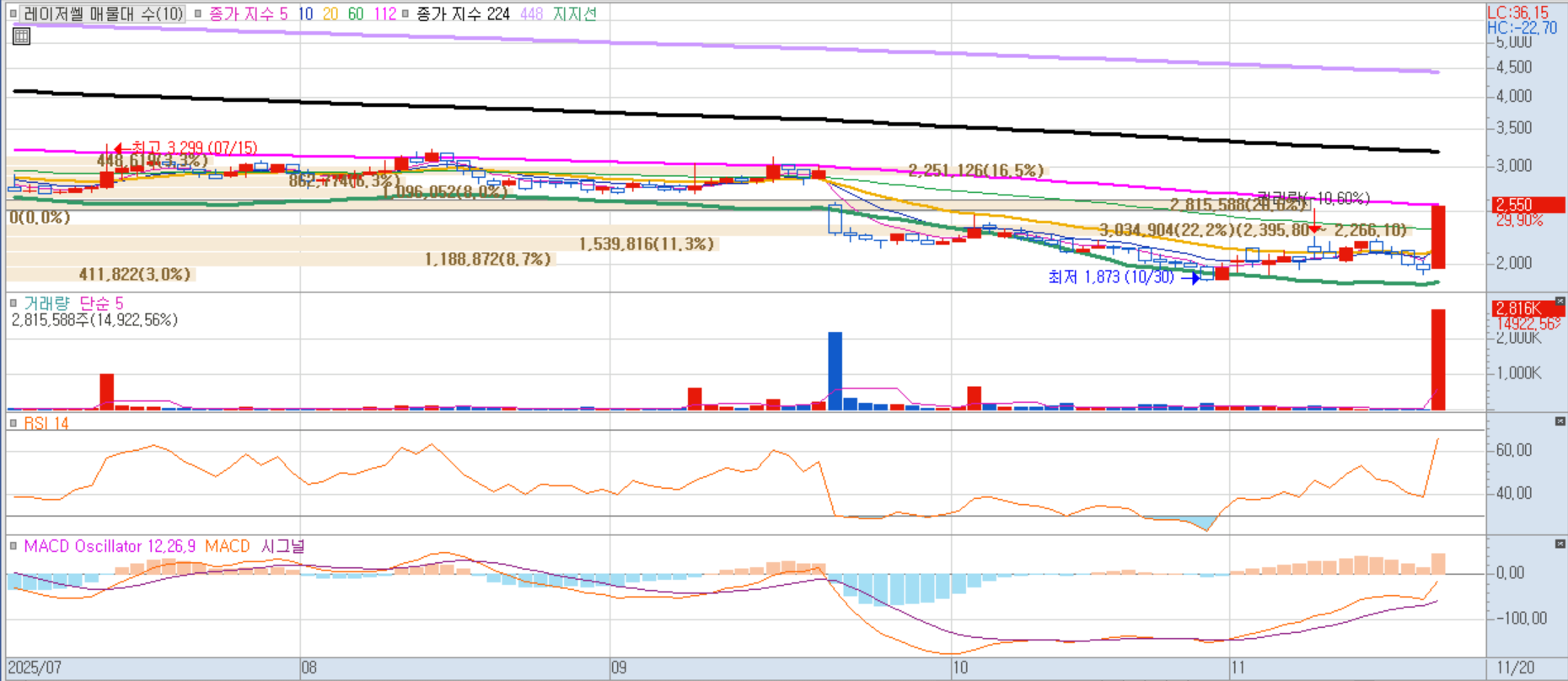The image size is (1568, 681).
Task: Click the 단순 5 volume average label
Action: coord(101,303)
